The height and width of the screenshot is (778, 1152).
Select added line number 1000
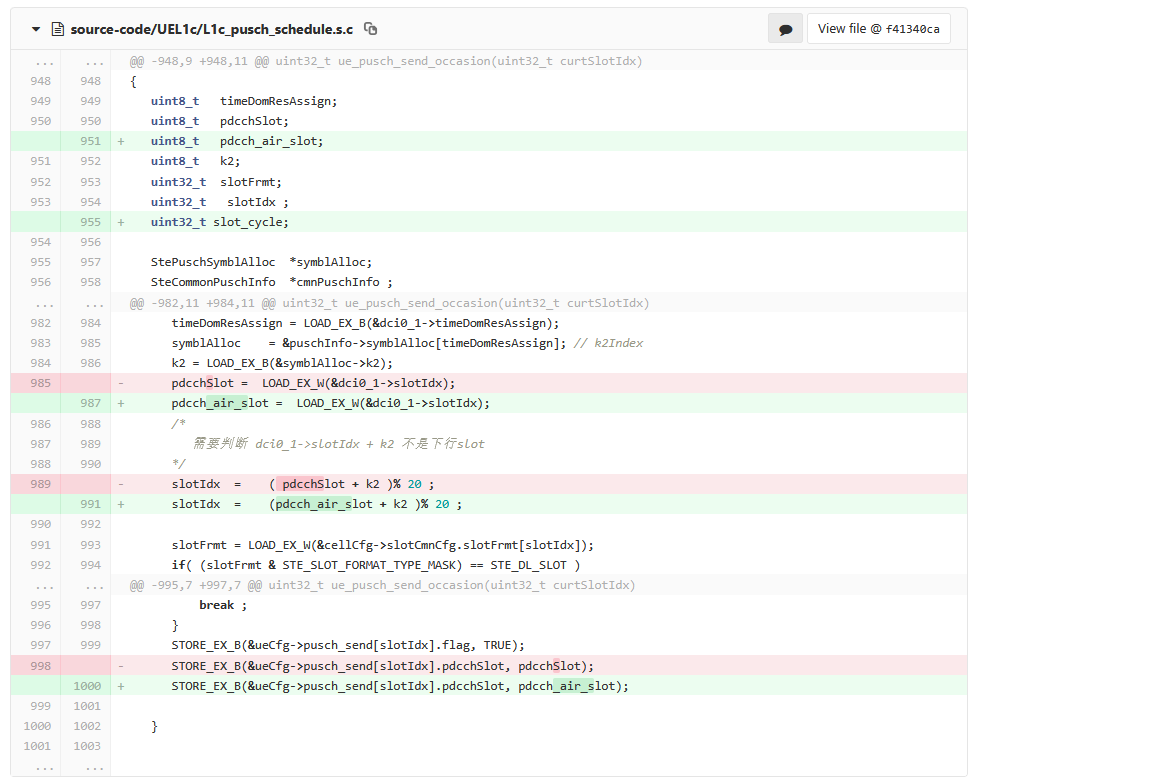pyautogui.click(x=86, y=686)
